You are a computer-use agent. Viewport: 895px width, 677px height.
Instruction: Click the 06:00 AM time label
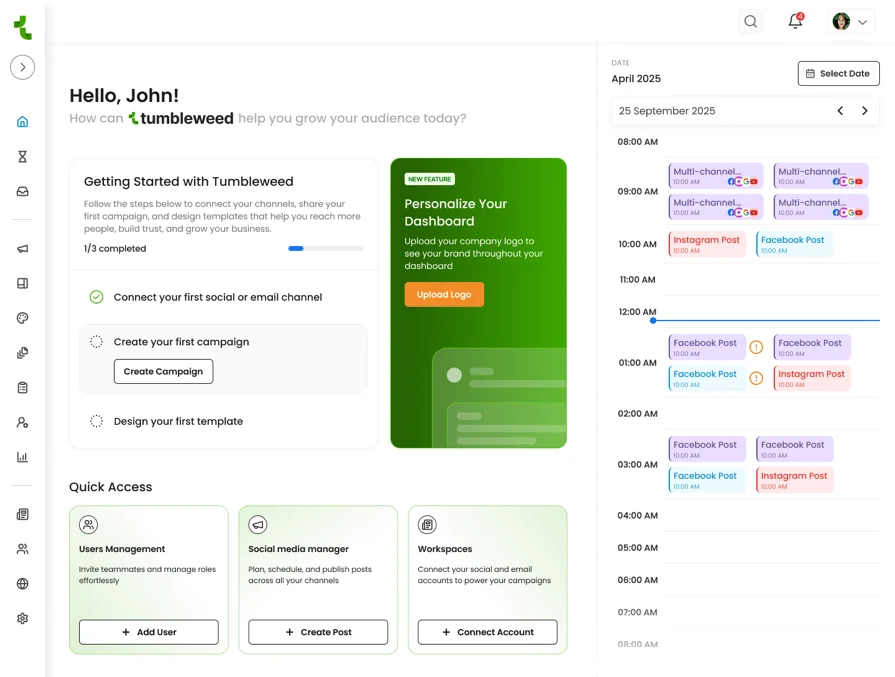[638, 580]
